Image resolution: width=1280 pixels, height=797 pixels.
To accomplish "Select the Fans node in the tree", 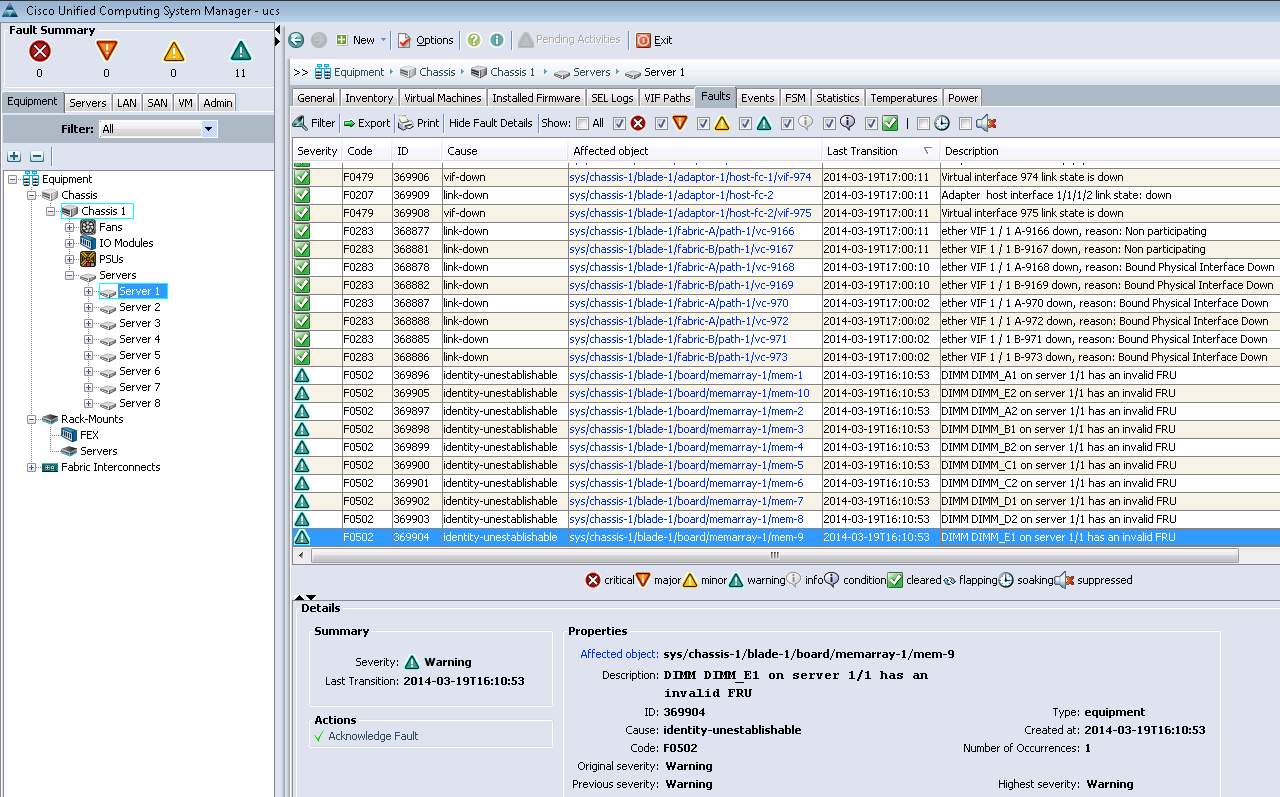I will pos(110,227).
